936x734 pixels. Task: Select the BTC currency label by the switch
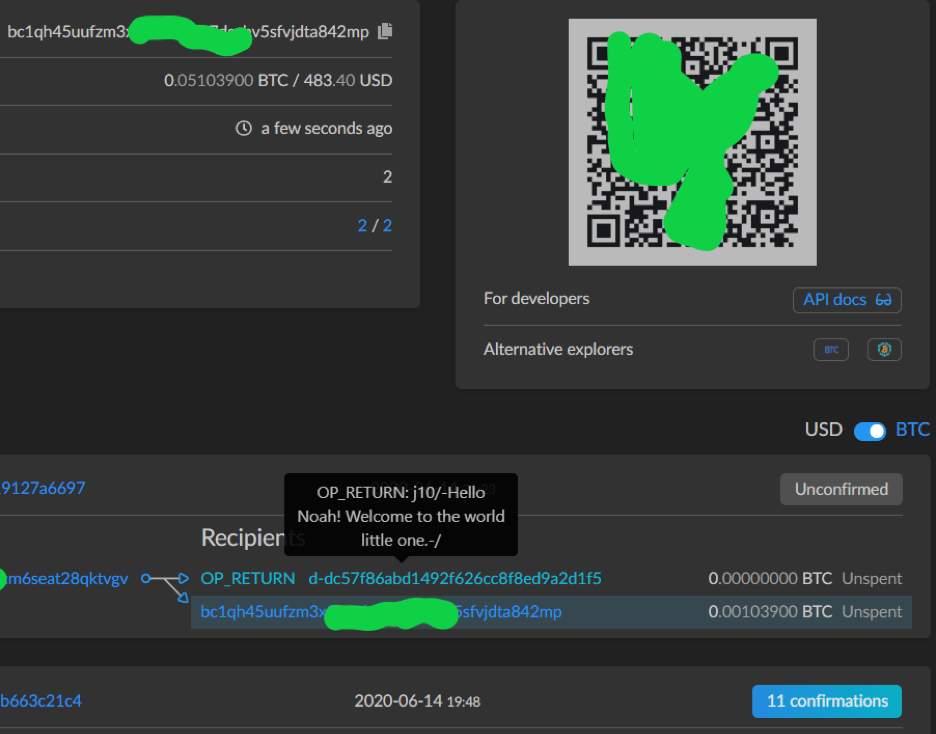[913, 430]
